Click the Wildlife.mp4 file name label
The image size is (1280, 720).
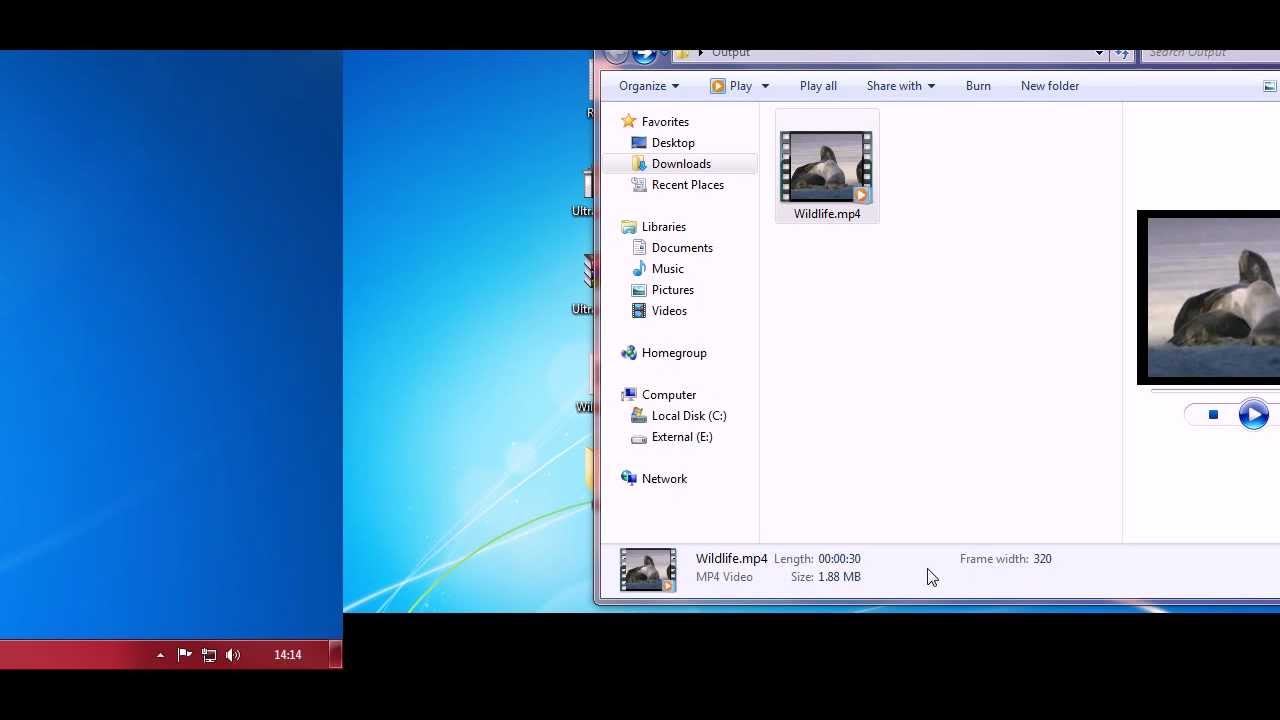tap(827, 214)
